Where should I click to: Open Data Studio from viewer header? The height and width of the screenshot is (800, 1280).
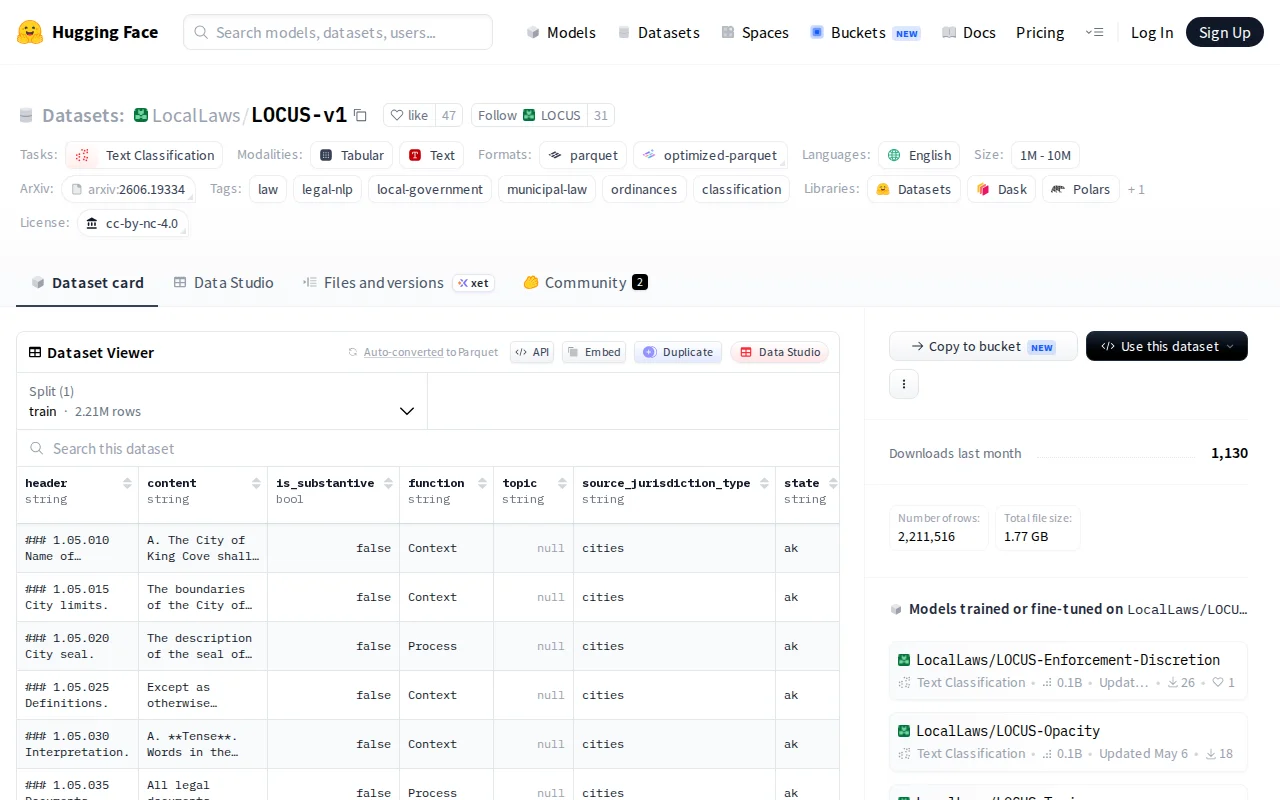(x=780, y=352)
